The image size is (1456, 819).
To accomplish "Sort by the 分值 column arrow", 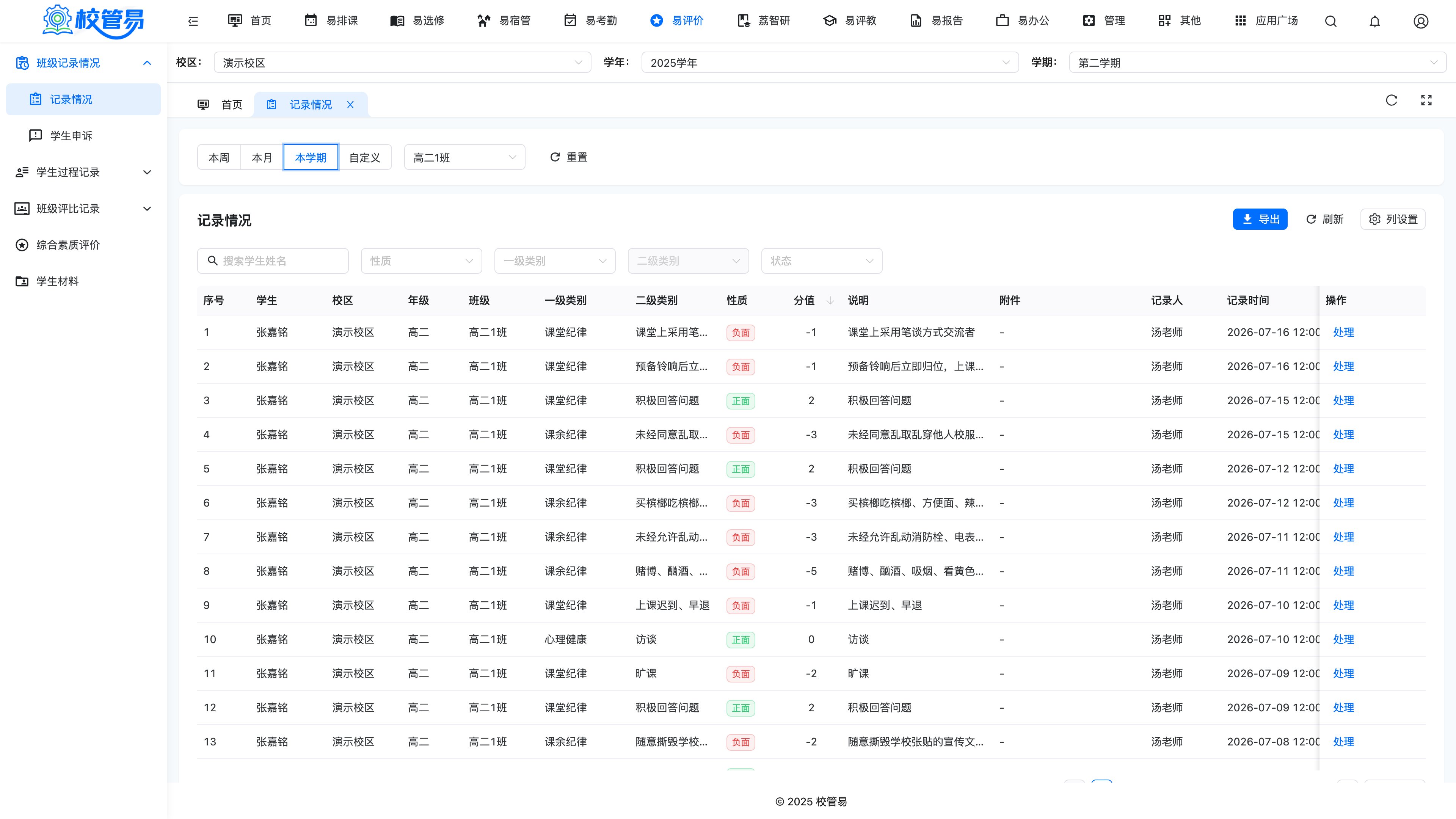I will (830, 300).
